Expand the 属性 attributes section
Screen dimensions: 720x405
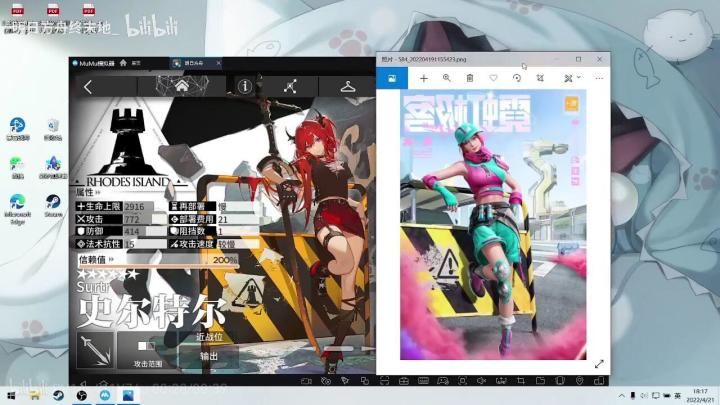coord(88,192)
